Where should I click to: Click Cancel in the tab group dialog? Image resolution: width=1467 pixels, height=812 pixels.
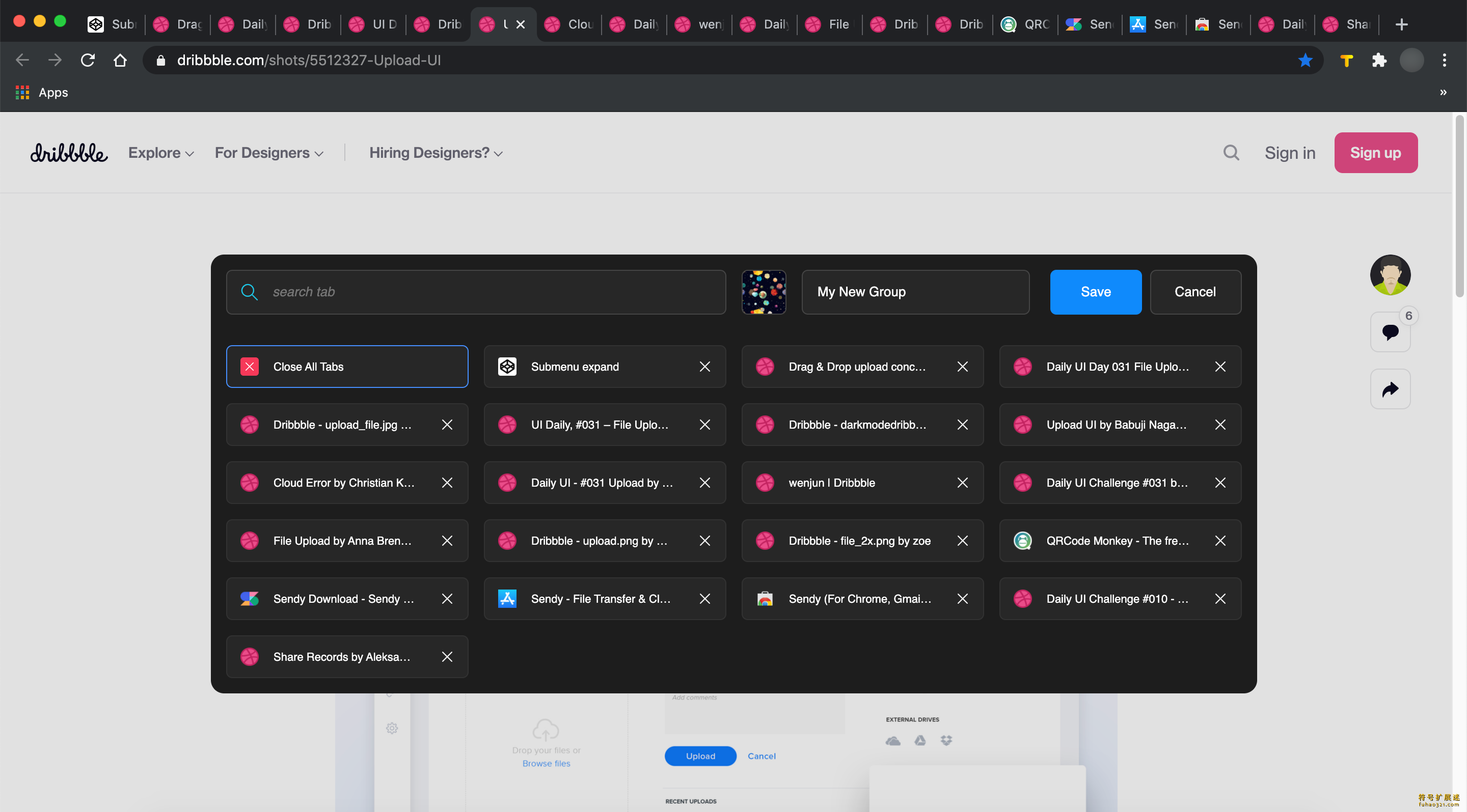coord(1195,292)
